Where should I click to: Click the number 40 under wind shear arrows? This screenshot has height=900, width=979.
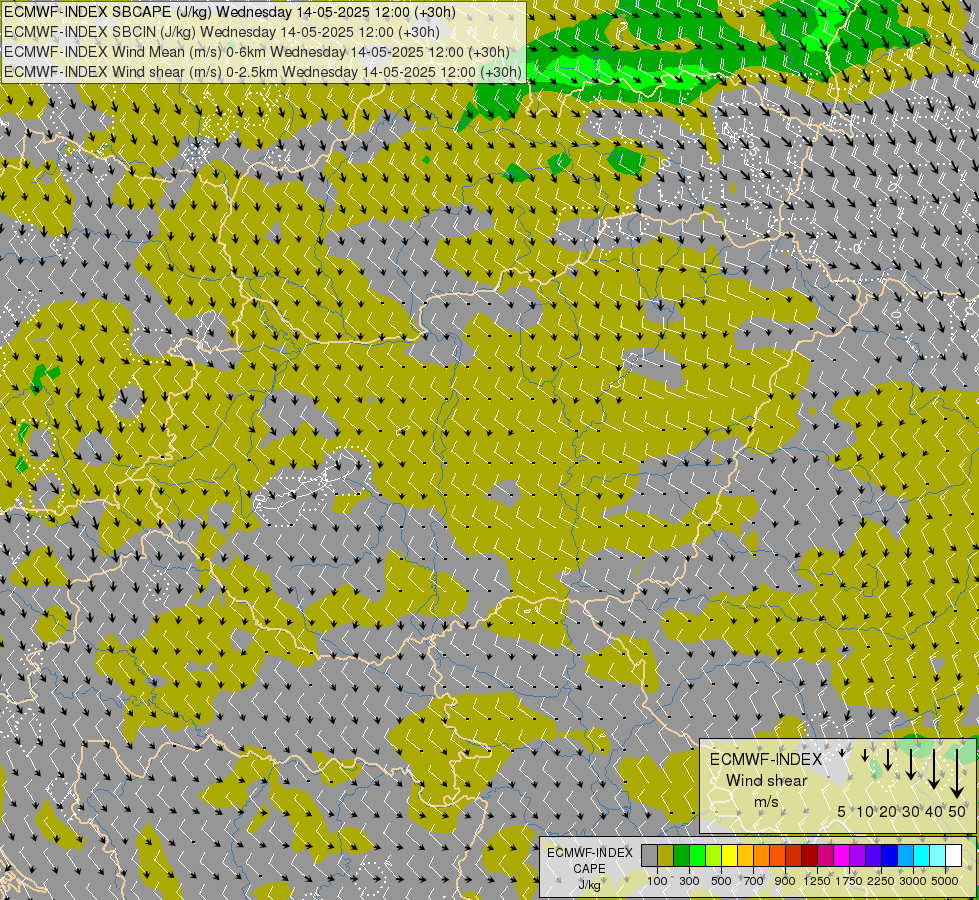pos(934,811)
